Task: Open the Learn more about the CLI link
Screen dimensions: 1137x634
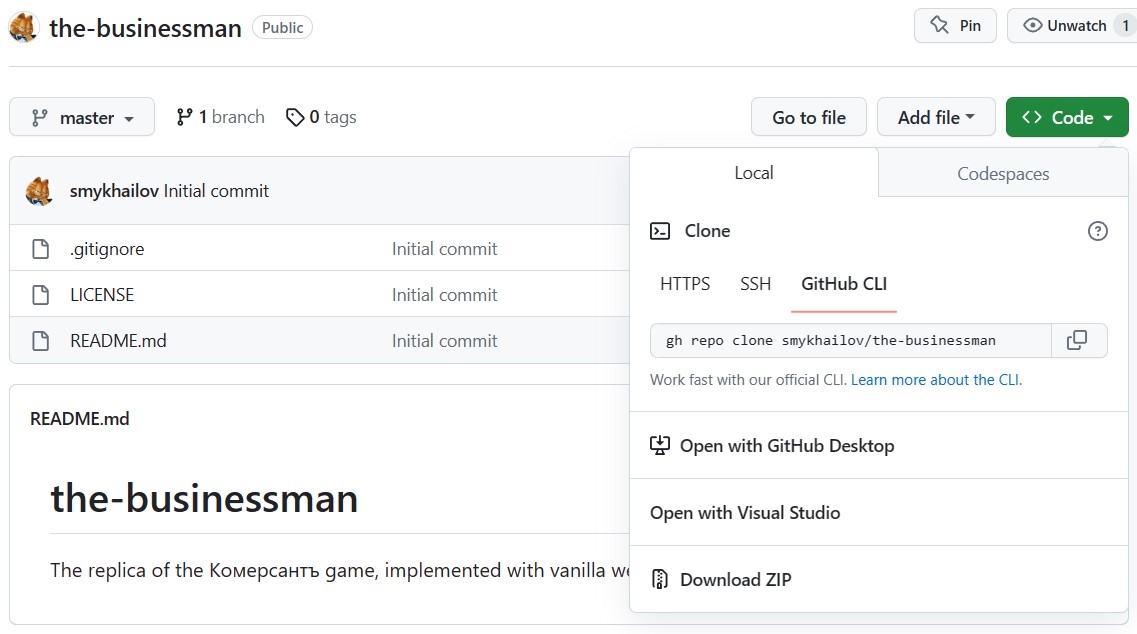Action: pyautogui.click(x=935, y=380)
